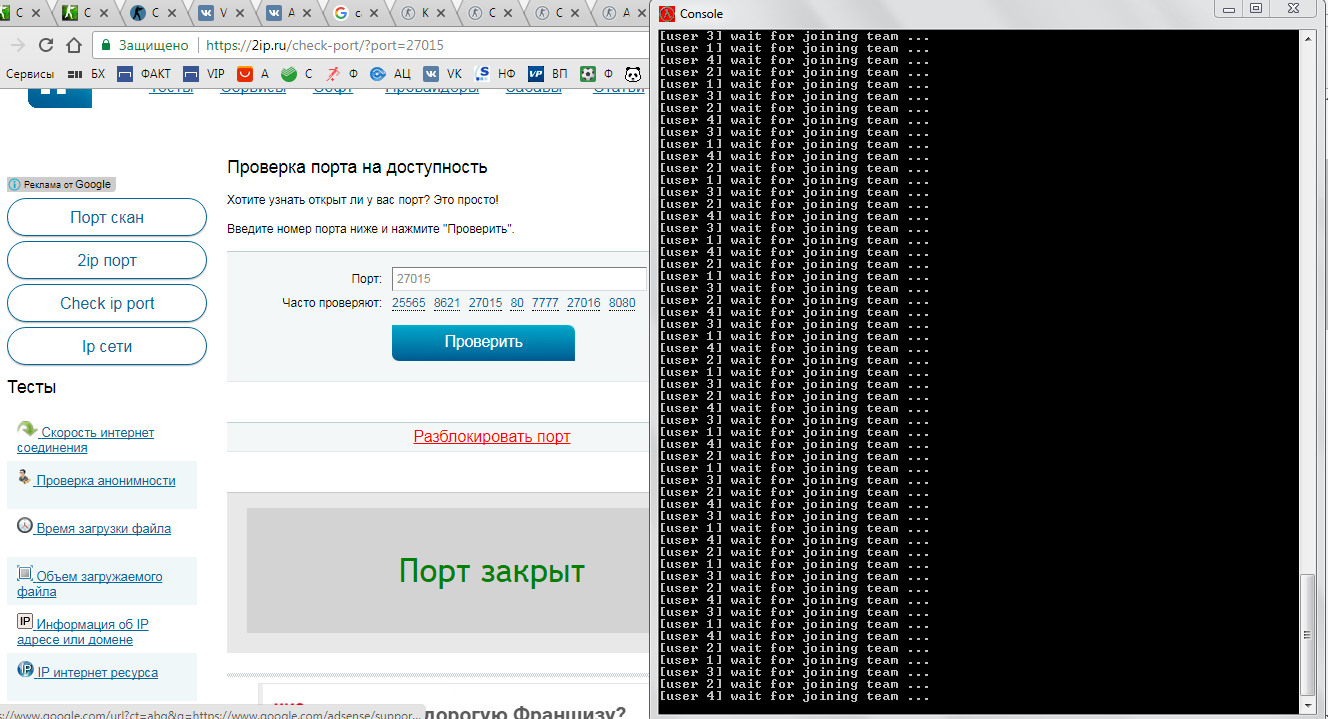Open the НФ bookmark
1328x719 pixels.
click(x=495, y=73)
